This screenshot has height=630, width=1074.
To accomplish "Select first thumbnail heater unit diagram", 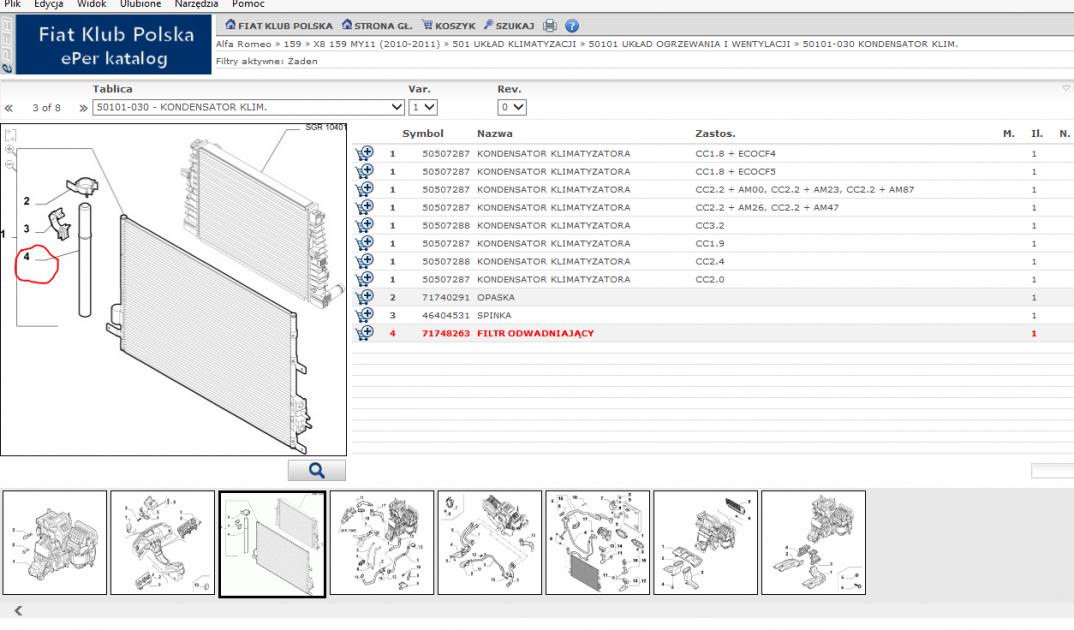I will (x=55, y=542).
